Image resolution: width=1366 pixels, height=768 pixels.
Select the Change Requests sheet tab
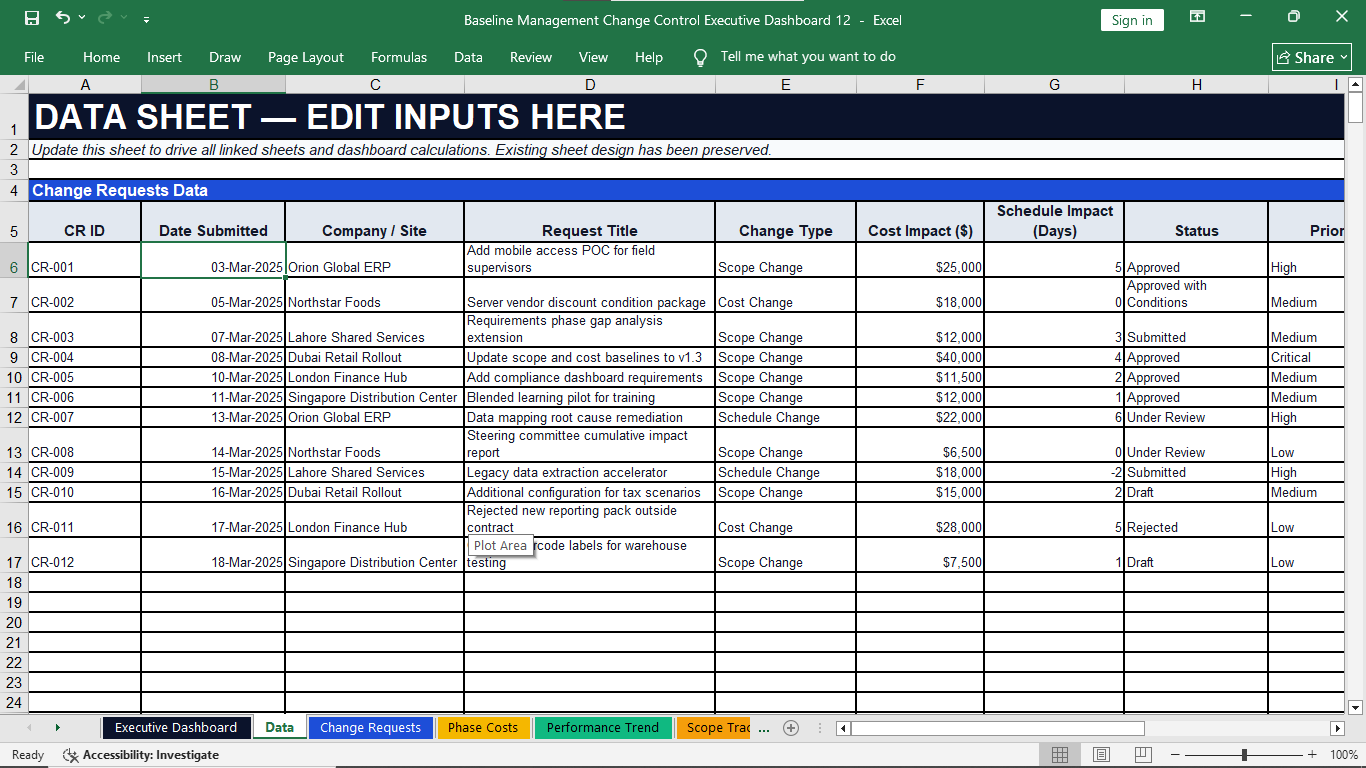370,727
